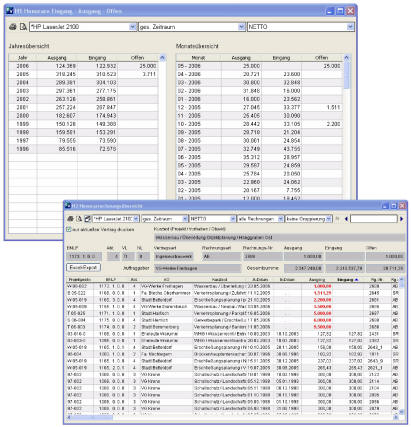
Task: Click the horizontal scrollbar of the invoice list
Action: point(90,417)
